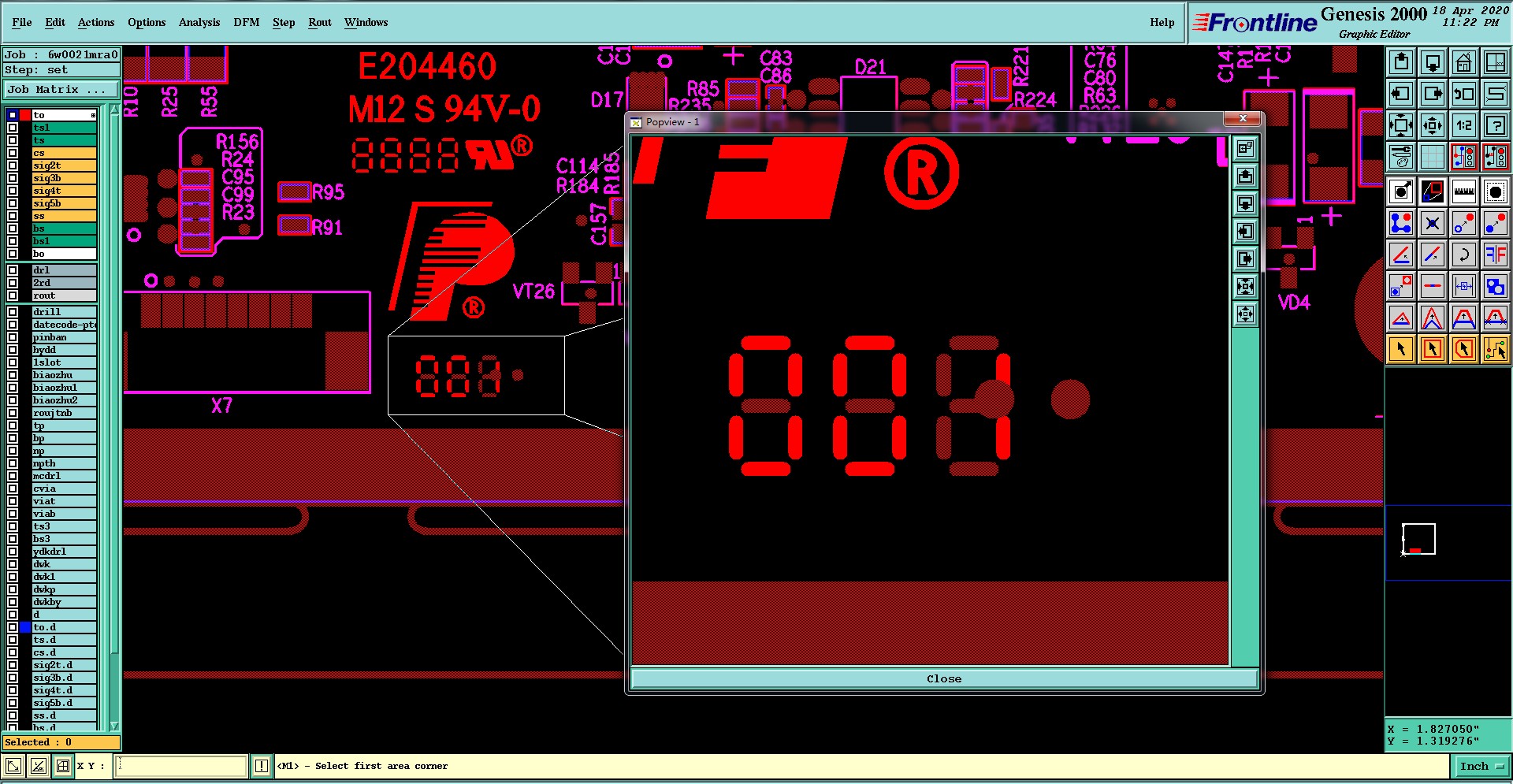Image resolution: width=1513 pixels, height=784 pixels.
Task: Open the wrench and palette settings icon
Action: point(1401,157)
